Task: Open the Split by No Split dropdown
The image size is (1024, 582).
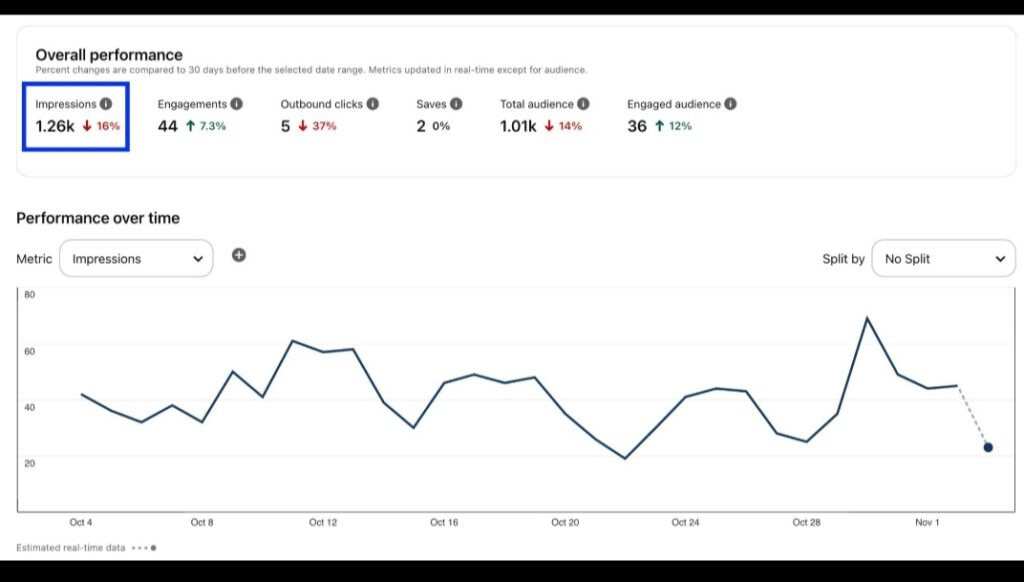Action: coord(943,258)
